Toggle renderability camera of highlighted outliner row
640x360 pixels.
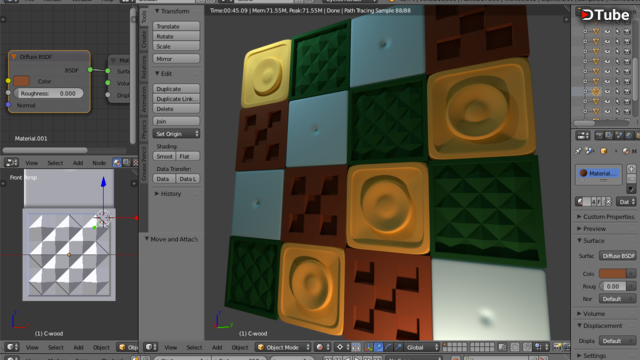pos(628,91)
